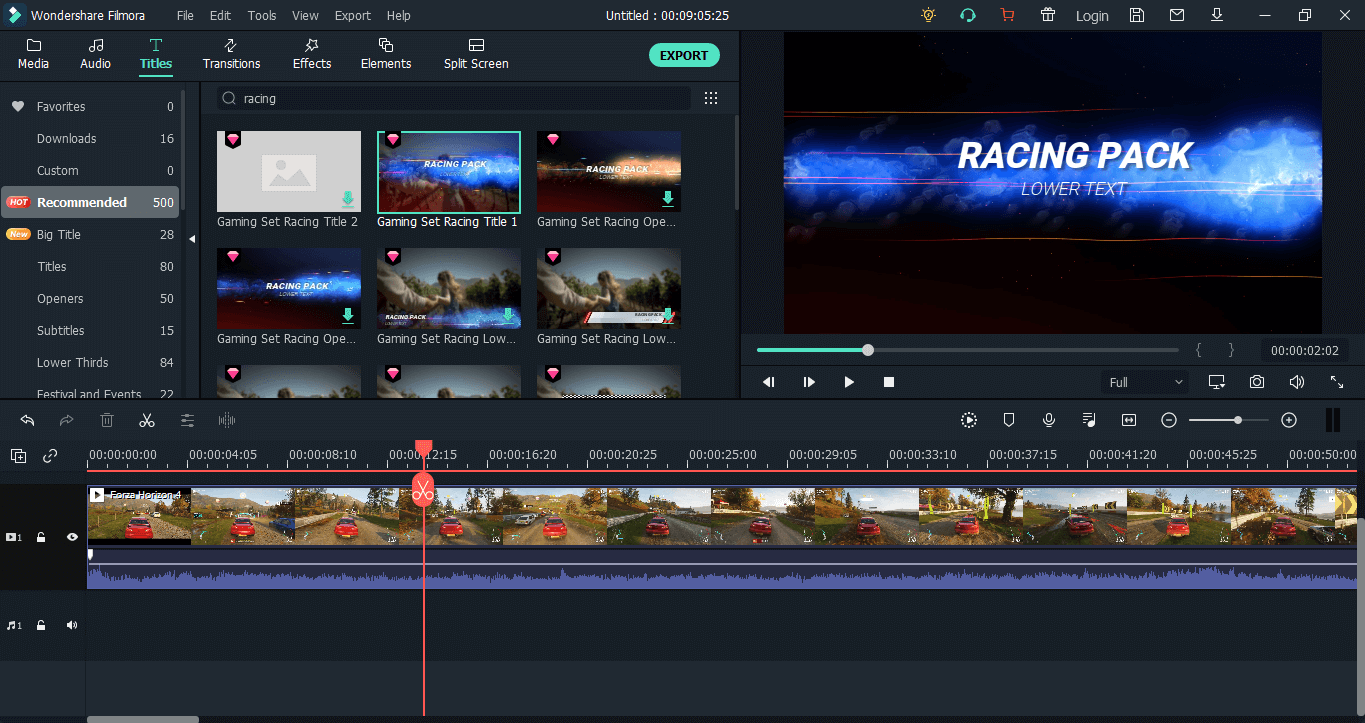Click the save project icon

1137,15
